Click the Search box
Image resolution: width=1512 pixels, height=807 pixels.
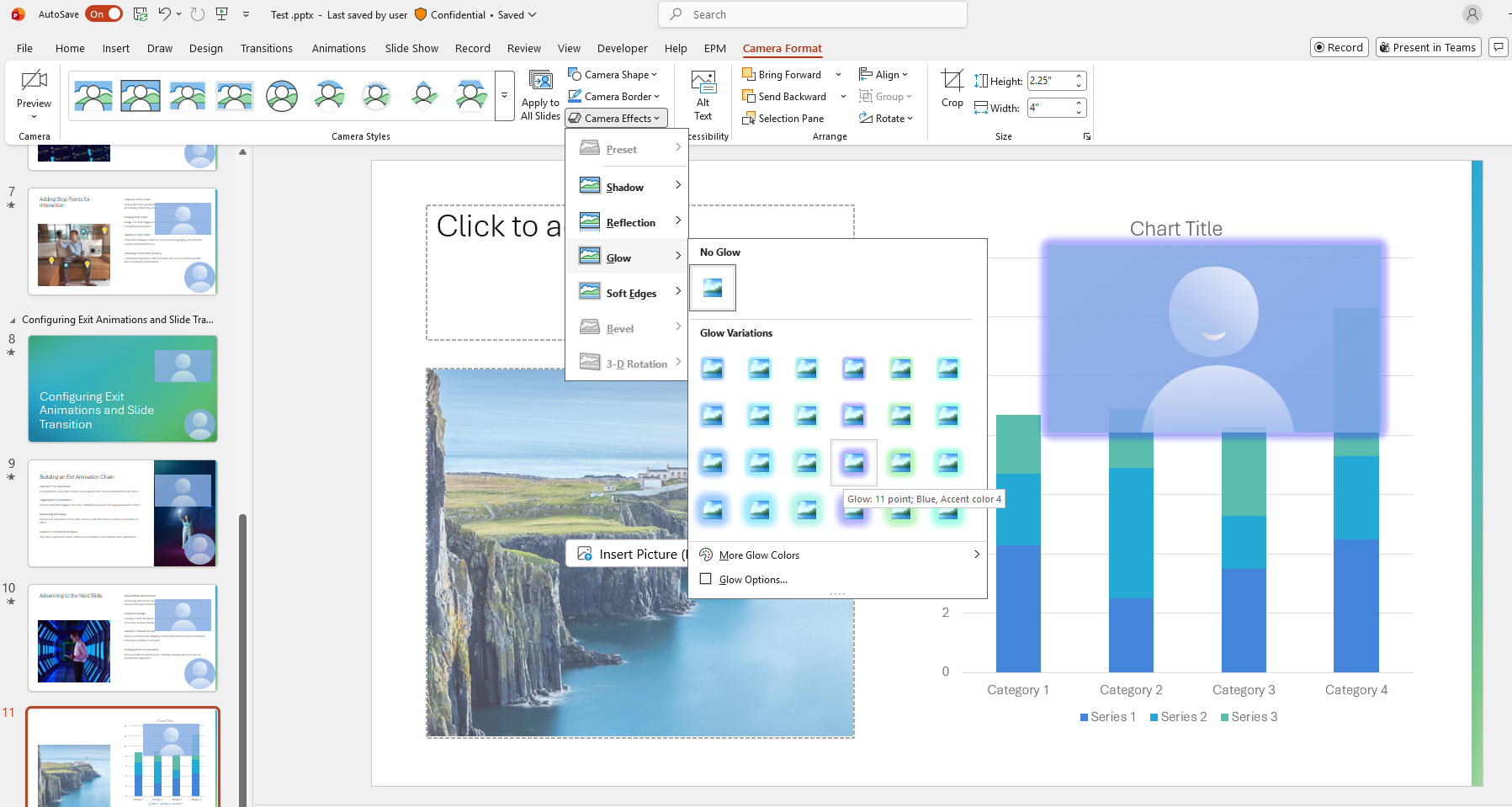[813, 14]
